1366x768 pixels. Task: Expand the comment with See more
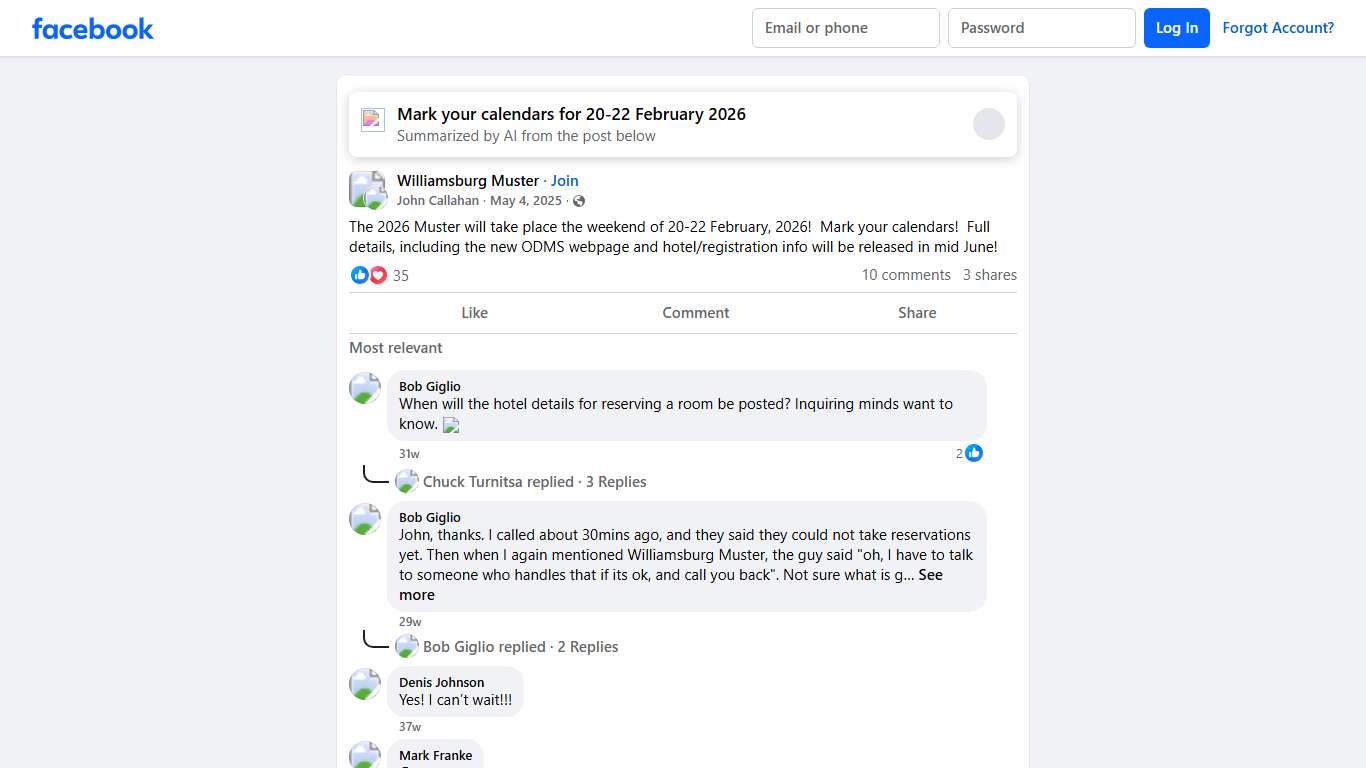point(930,575)
